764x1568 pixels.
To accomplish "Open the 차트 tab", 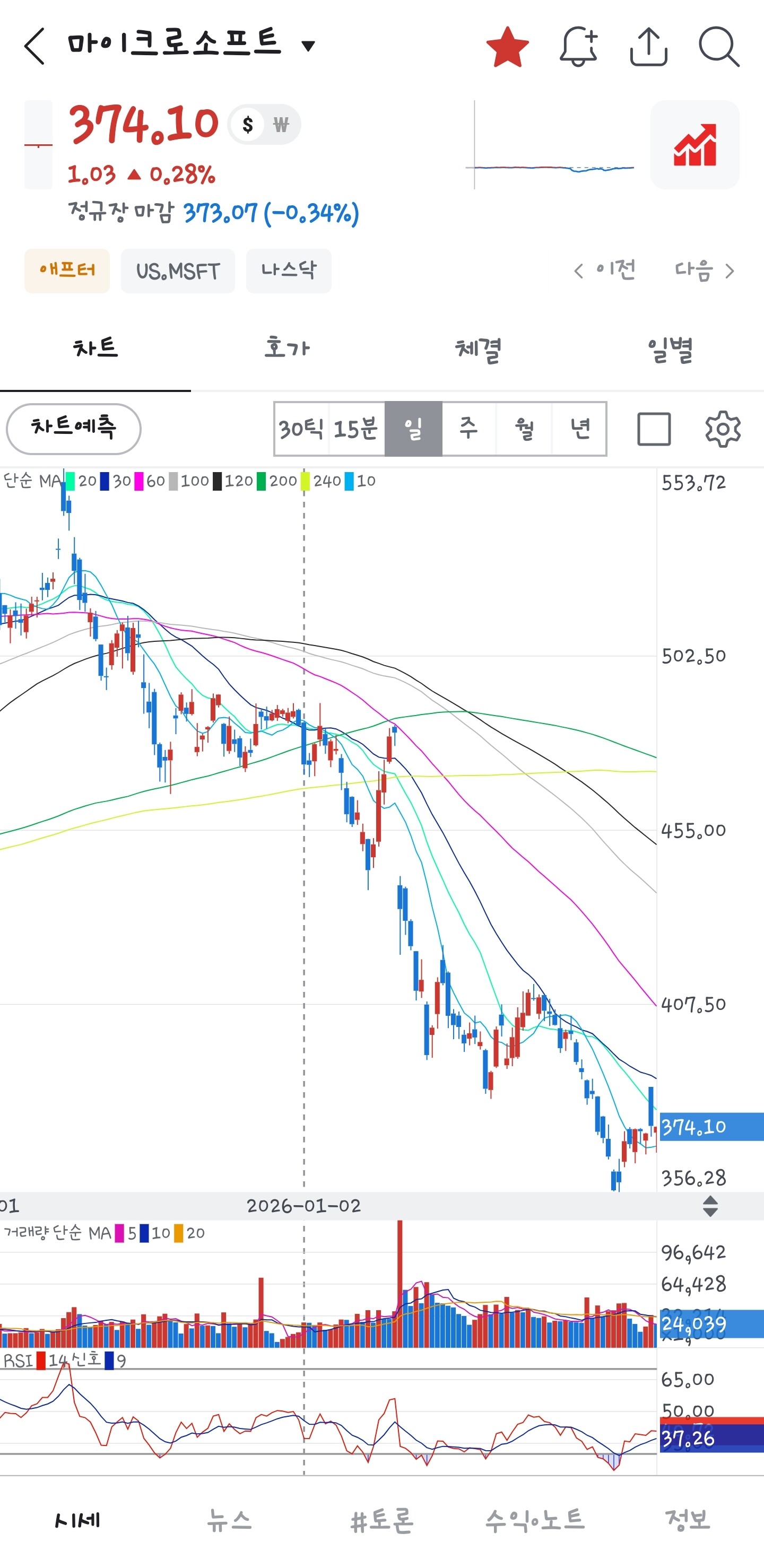I will (95, 349).
